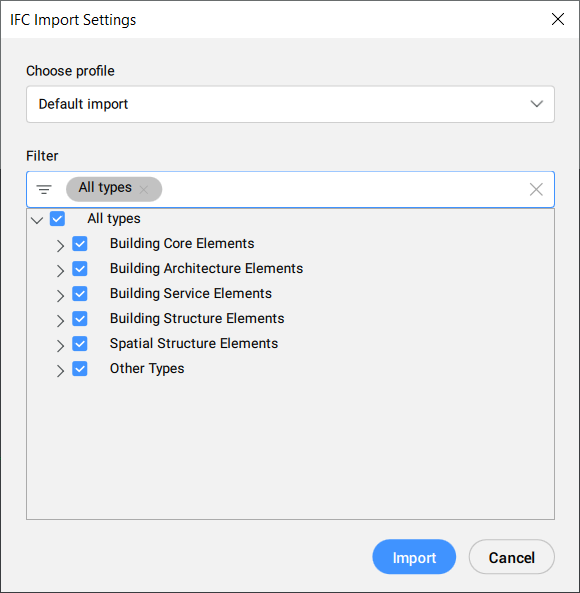Click the Cancel button
The height and width of the screenshot is (593, 580).
(512, 557)
